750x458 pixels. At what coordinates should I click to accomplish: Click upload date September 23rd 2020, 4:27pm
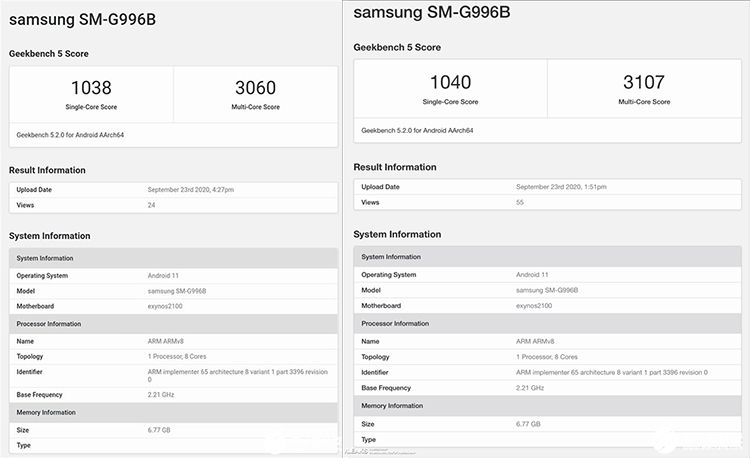tap(190, 190)
